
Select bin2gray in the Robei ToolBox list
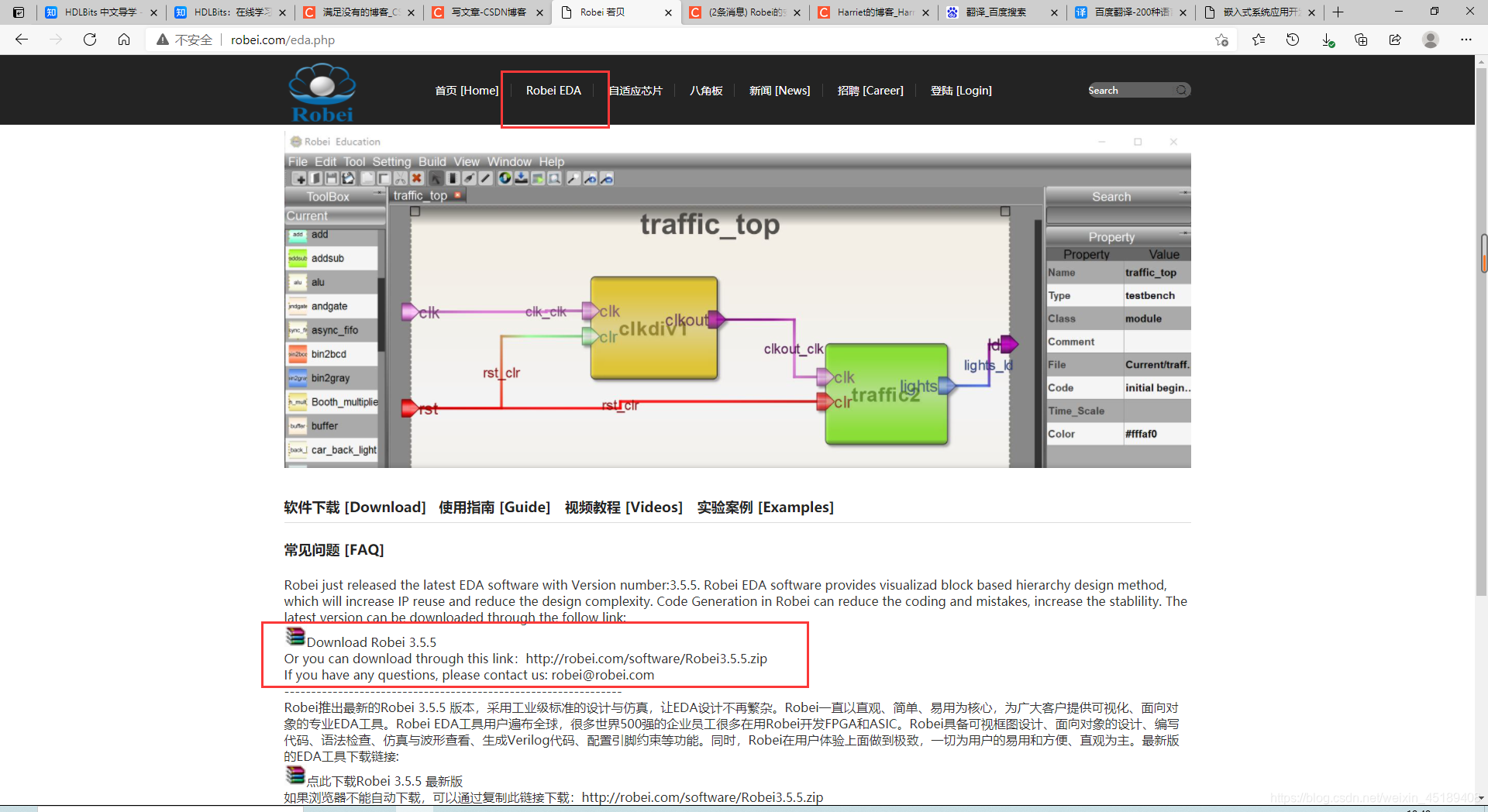pyautogui.click(x=332, y=378)
